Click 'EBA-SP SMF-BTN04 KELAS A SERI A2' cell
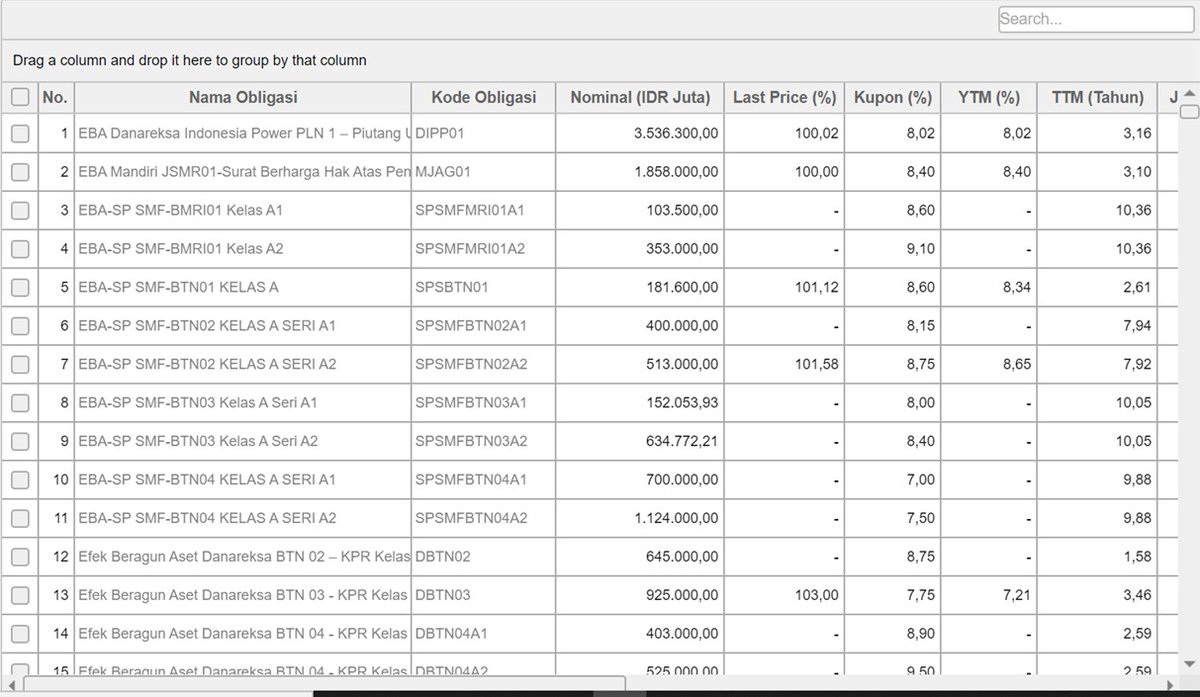This screenshot has width=1200, height=697. click(x=243, y=518)
